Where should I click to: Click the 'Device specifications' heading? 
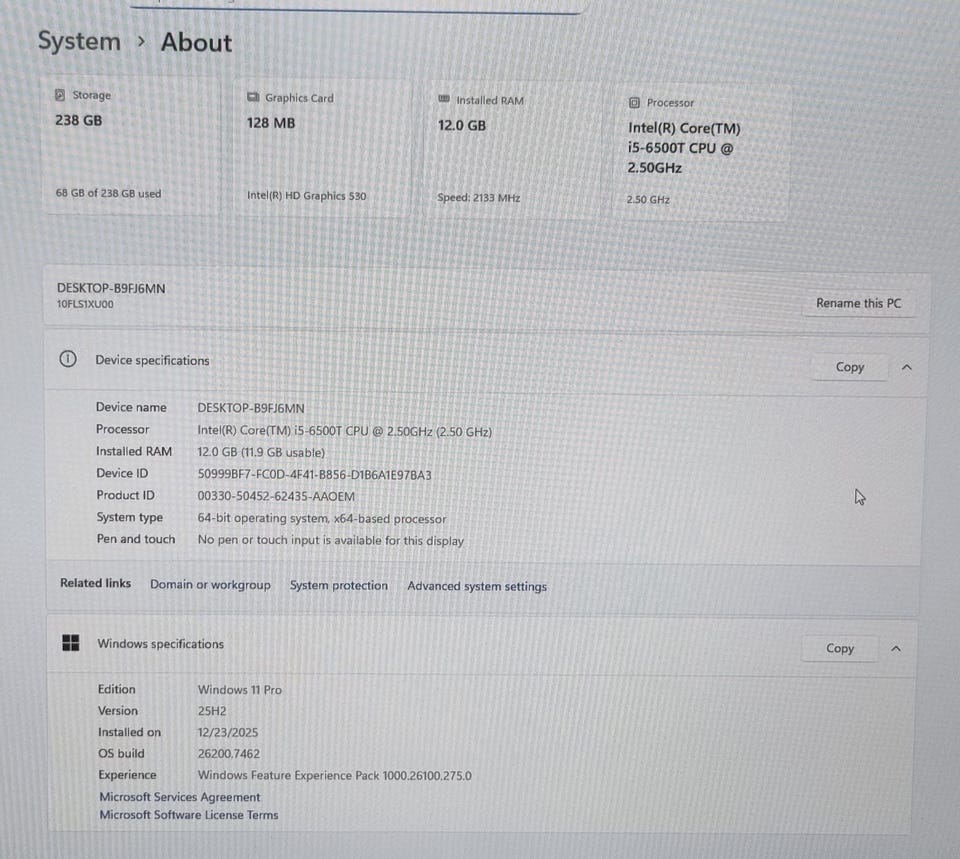(x=152, y=361)
